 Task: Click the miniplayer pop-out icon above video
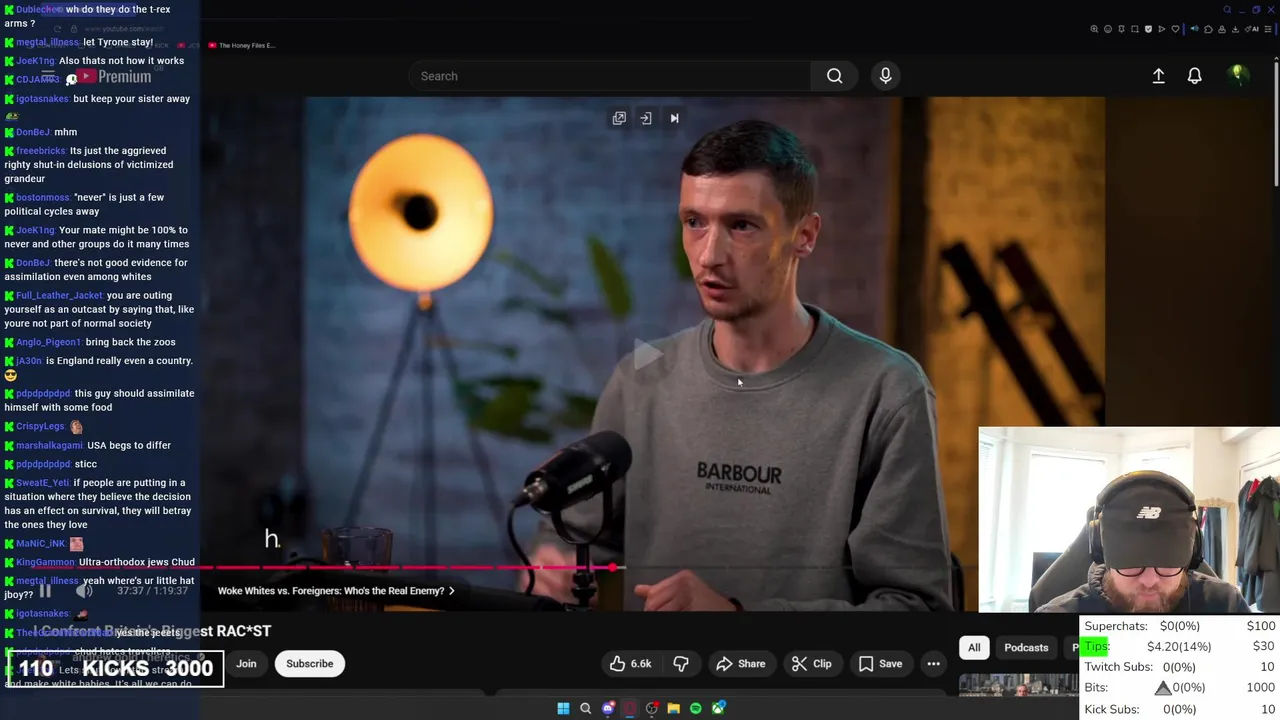point(619,118)
